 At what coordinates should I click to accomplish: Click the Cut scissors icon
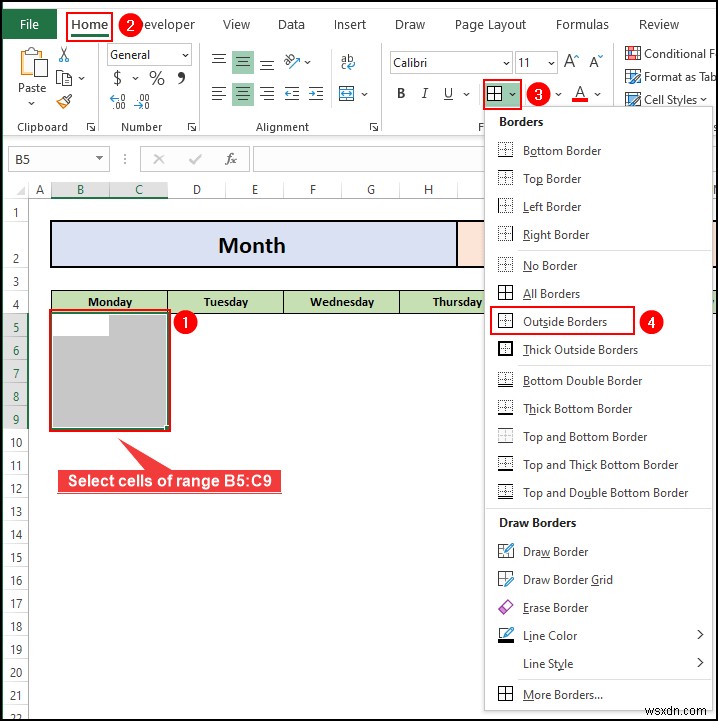coord(64,55)
